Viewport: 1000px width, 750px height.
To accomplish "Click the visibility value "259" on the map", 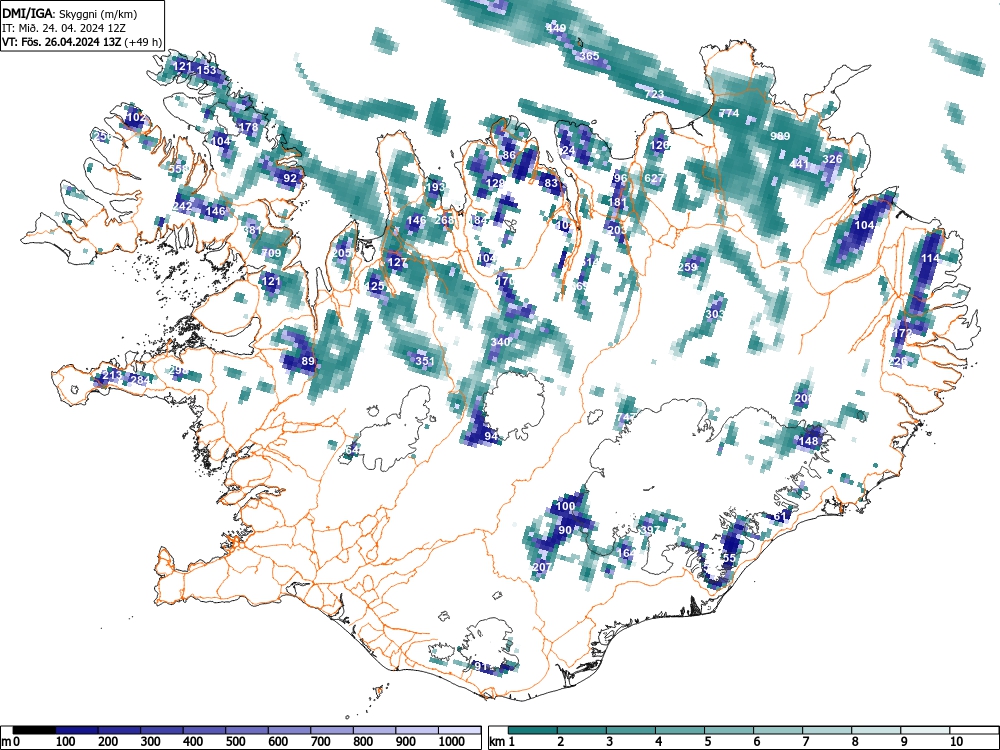I will (688, 267).
